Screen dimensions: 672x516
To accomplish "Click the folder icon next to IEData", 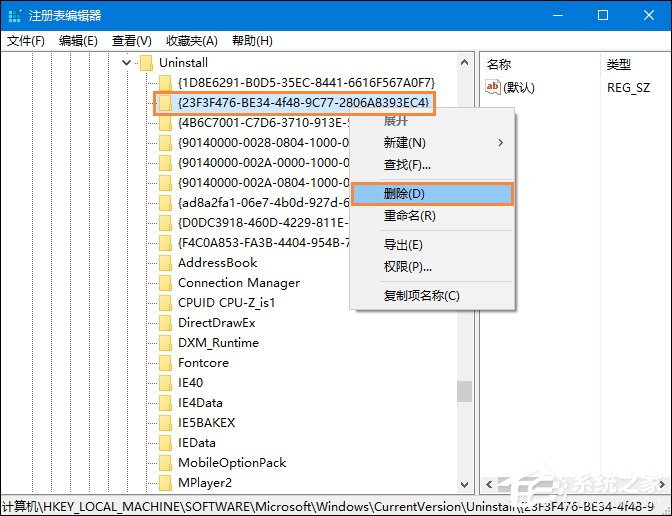I will (x=165, y=442).
